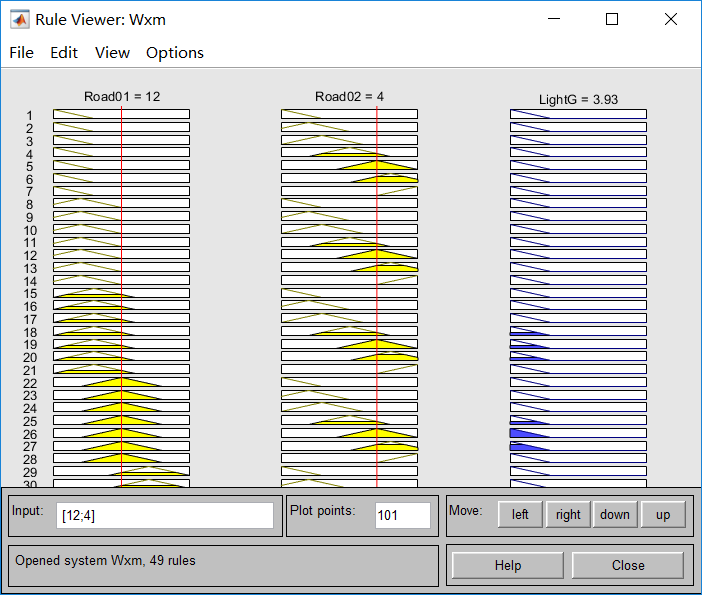Screen dimensions: 702x595
Task: Move the plots up
Action: [663, 514]
